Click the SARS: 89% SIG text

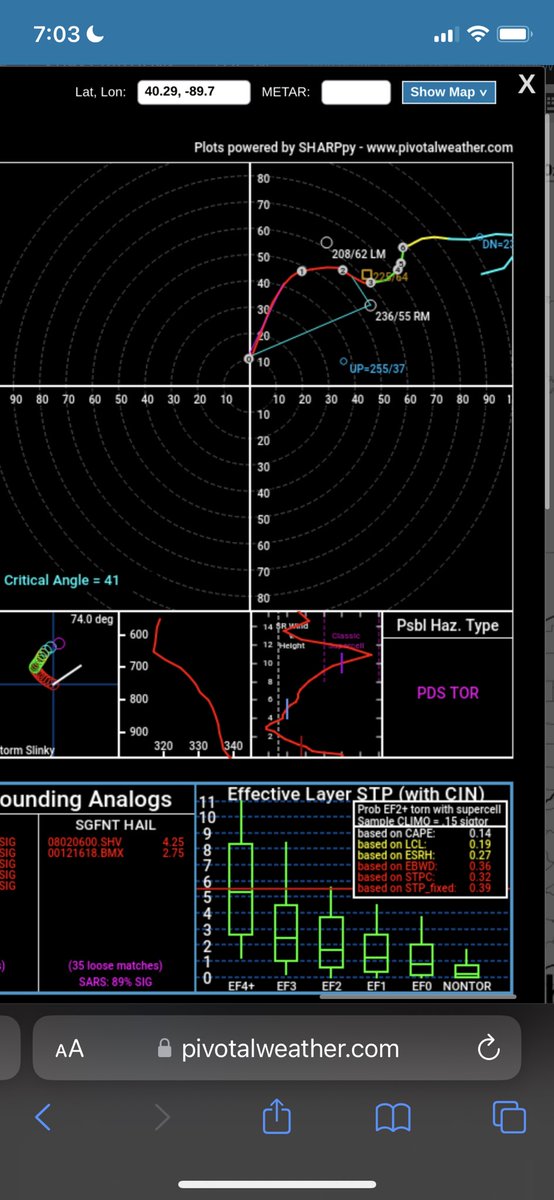point(115,981)
